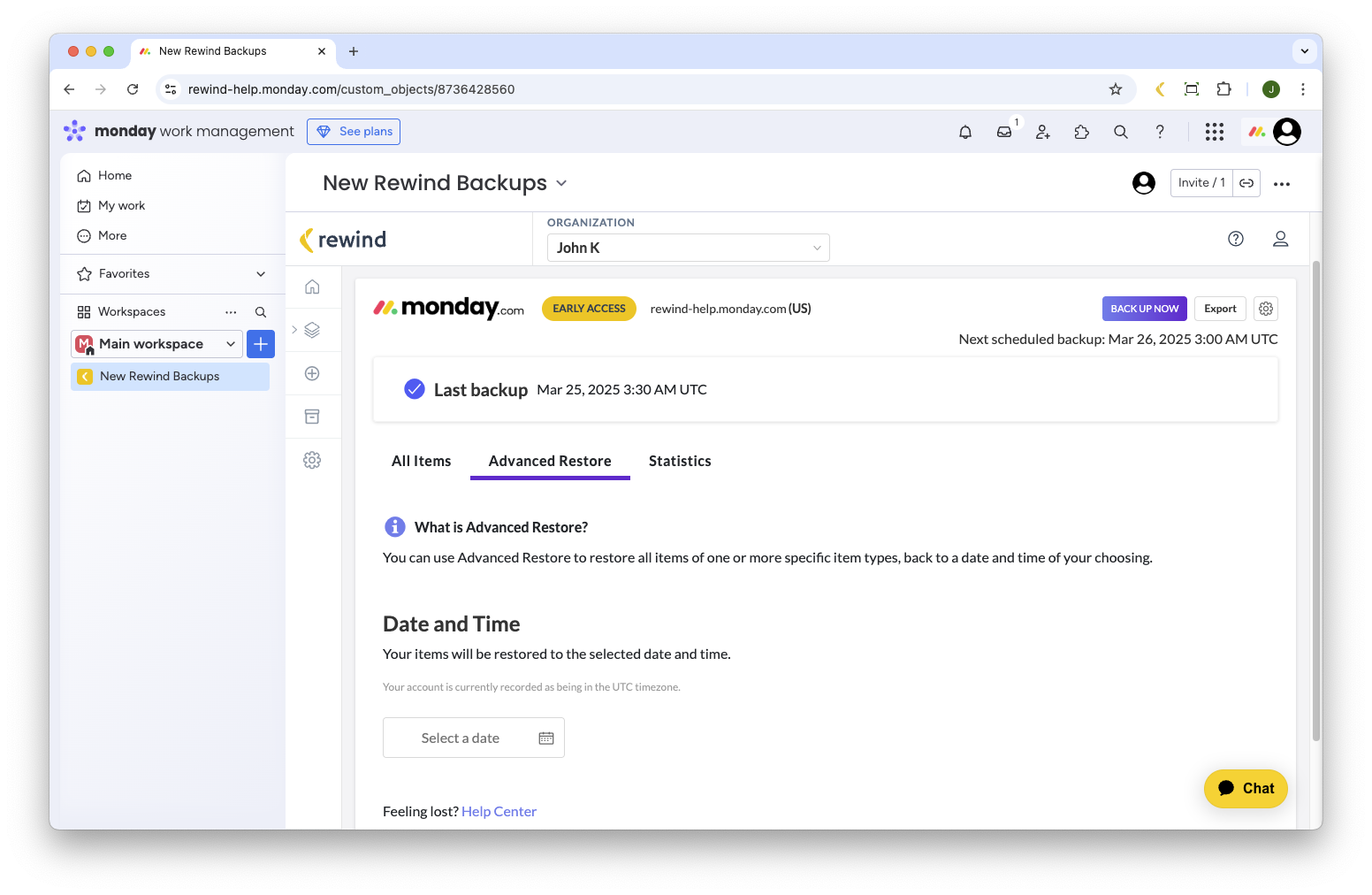Click the invite members icon in top bar
This screenshot has width=1372, height=895.
1043,132
